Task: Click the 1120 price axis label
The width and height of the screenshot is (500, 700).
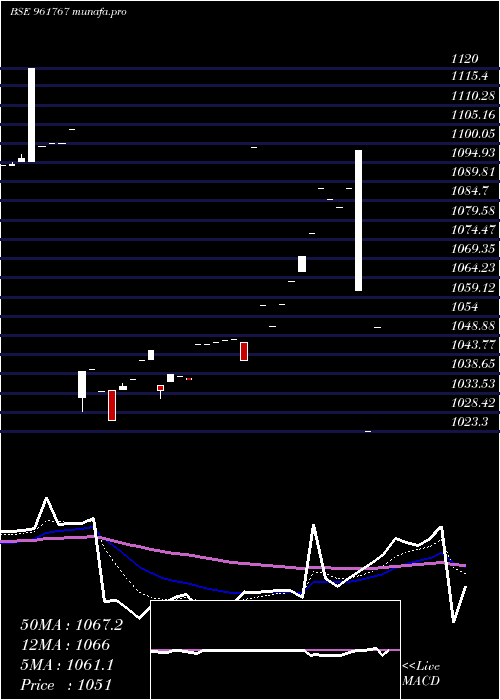Action: (465, 58)
